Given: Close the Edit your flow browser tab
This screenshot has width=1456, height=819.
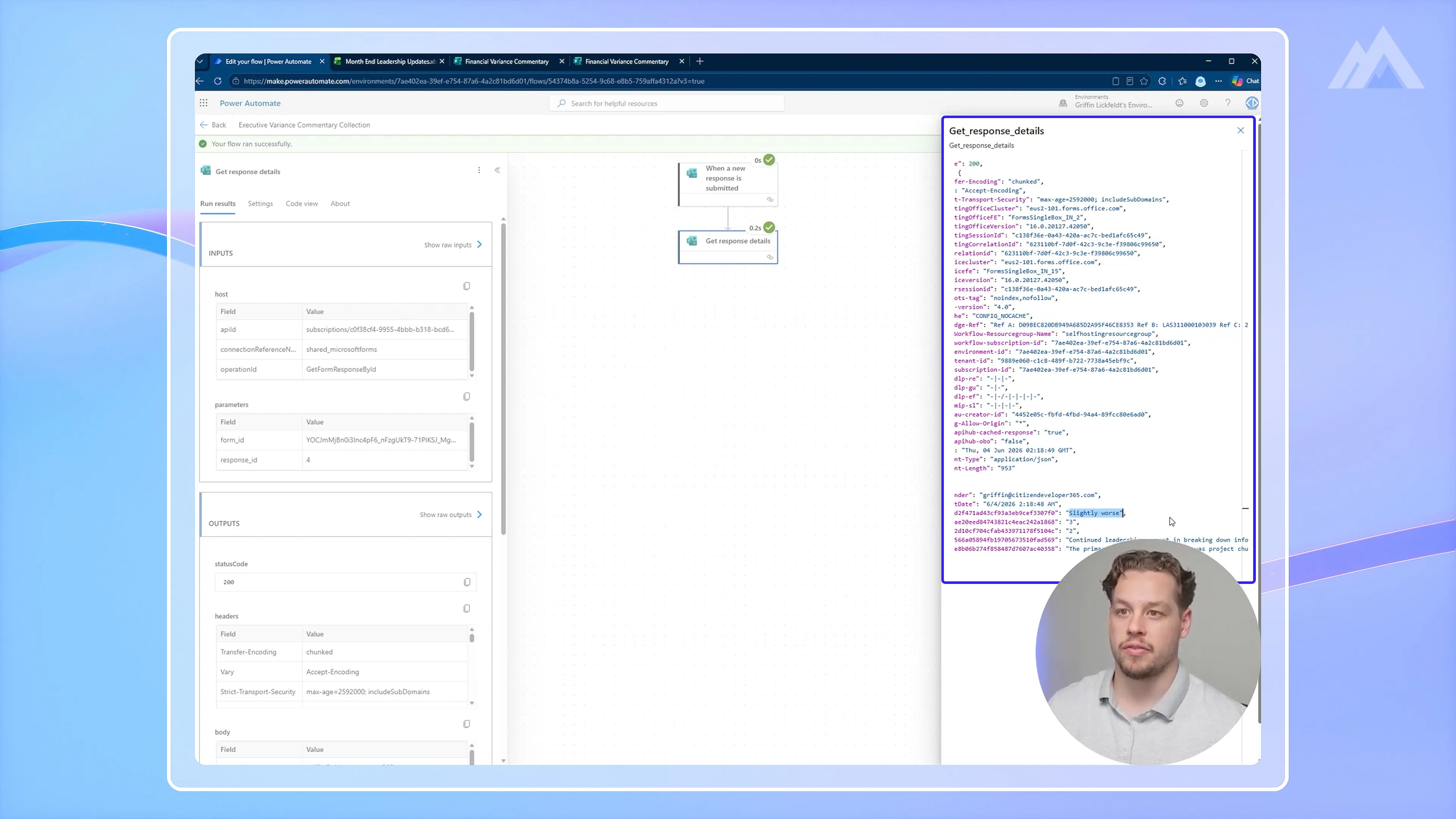Looking at the screenshot, I should (322, 61).
